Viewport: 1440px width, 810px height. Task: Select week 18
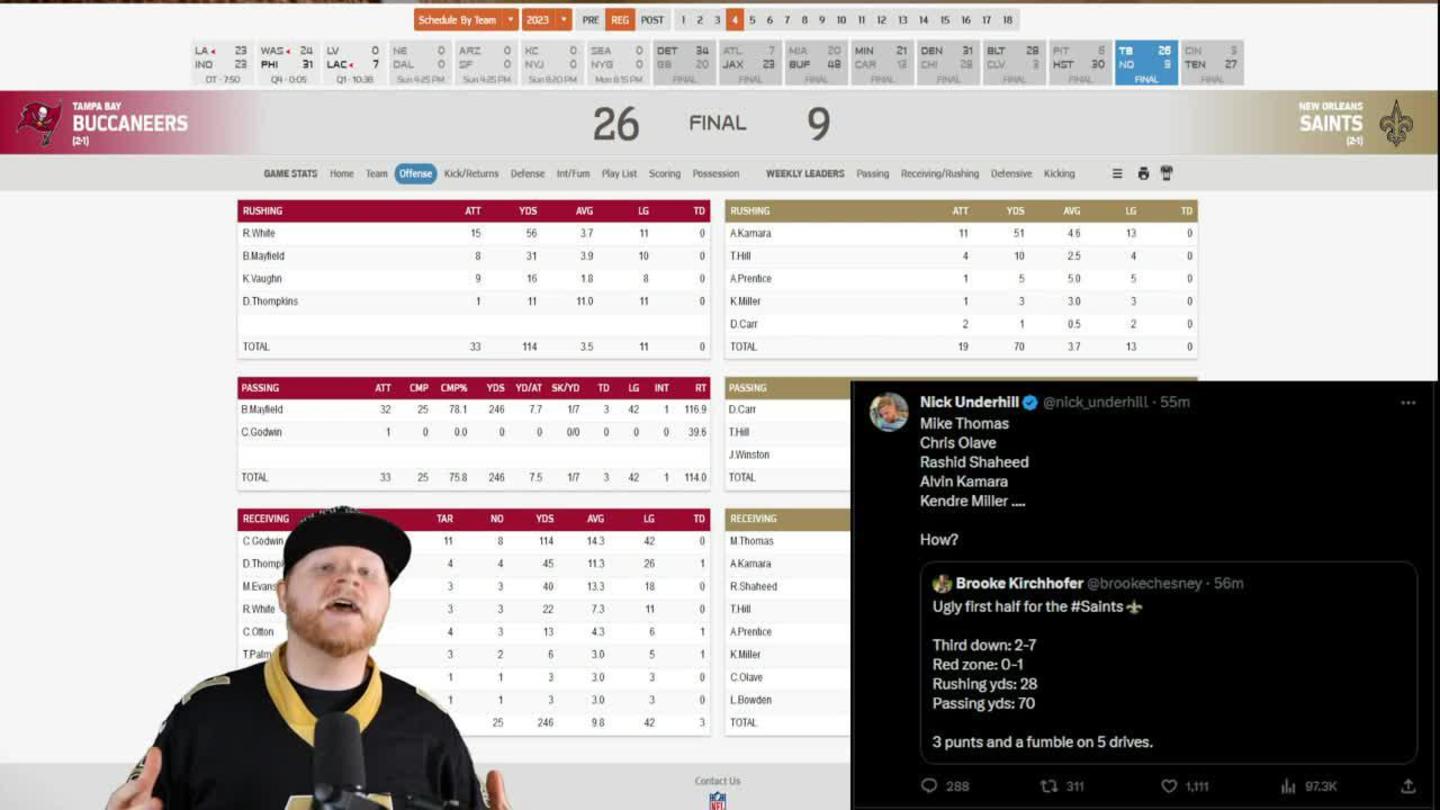(x=1007, y=20)
